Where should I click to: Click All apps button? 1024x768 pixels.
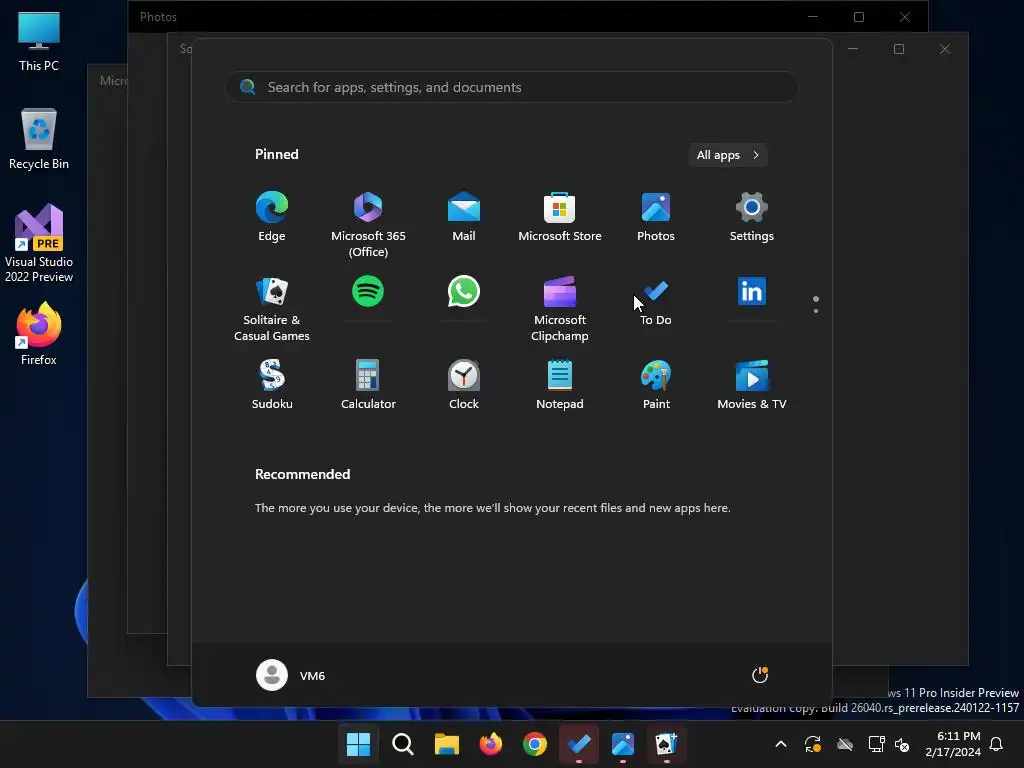pos(728,155)
